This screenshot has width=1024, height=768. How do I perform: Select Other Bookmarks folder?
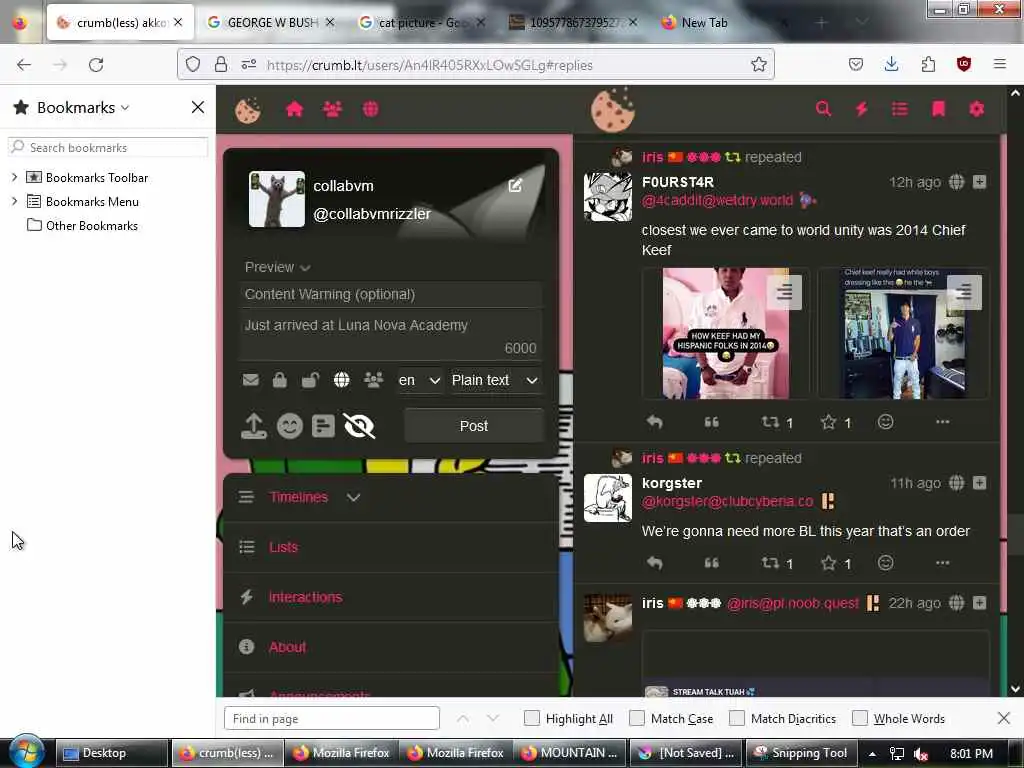[82, 225]
